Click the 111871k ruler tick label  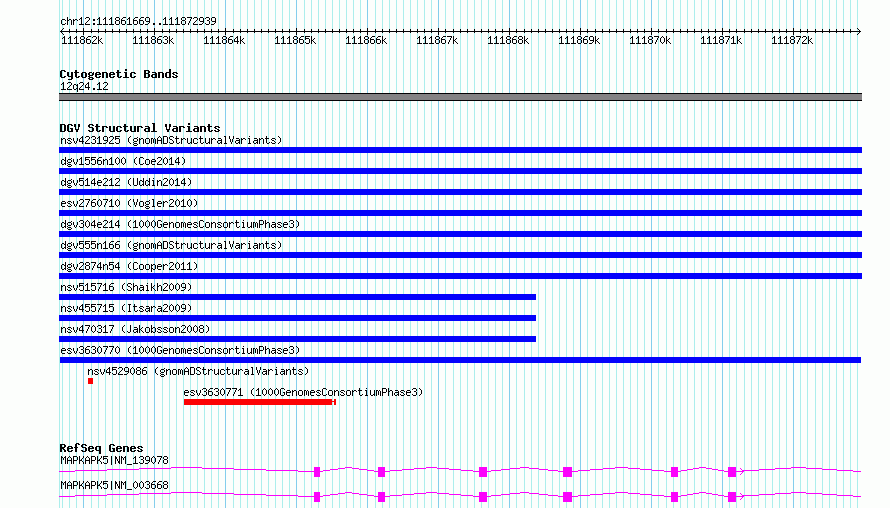[x=721, y=40]
